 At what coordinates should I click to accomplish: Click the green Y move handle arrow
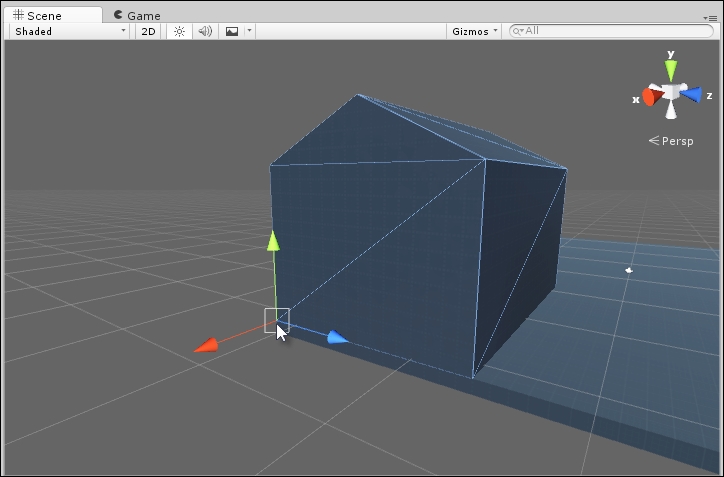[274, 241]
